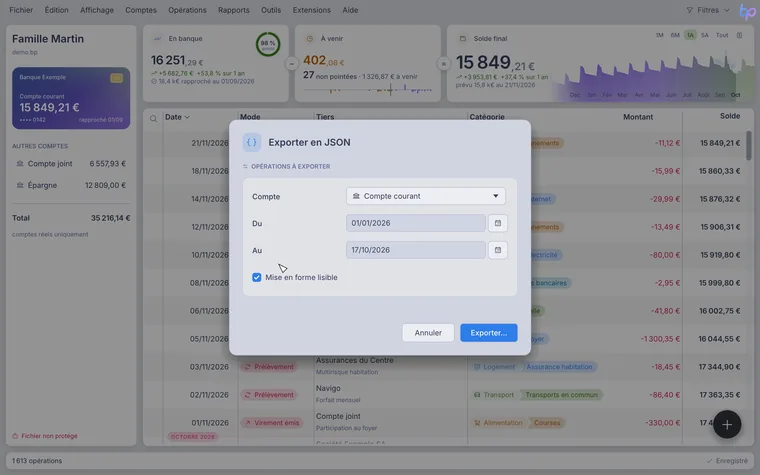Click the Montant column header
The image size is (760, 475).
tap(638, 117)
